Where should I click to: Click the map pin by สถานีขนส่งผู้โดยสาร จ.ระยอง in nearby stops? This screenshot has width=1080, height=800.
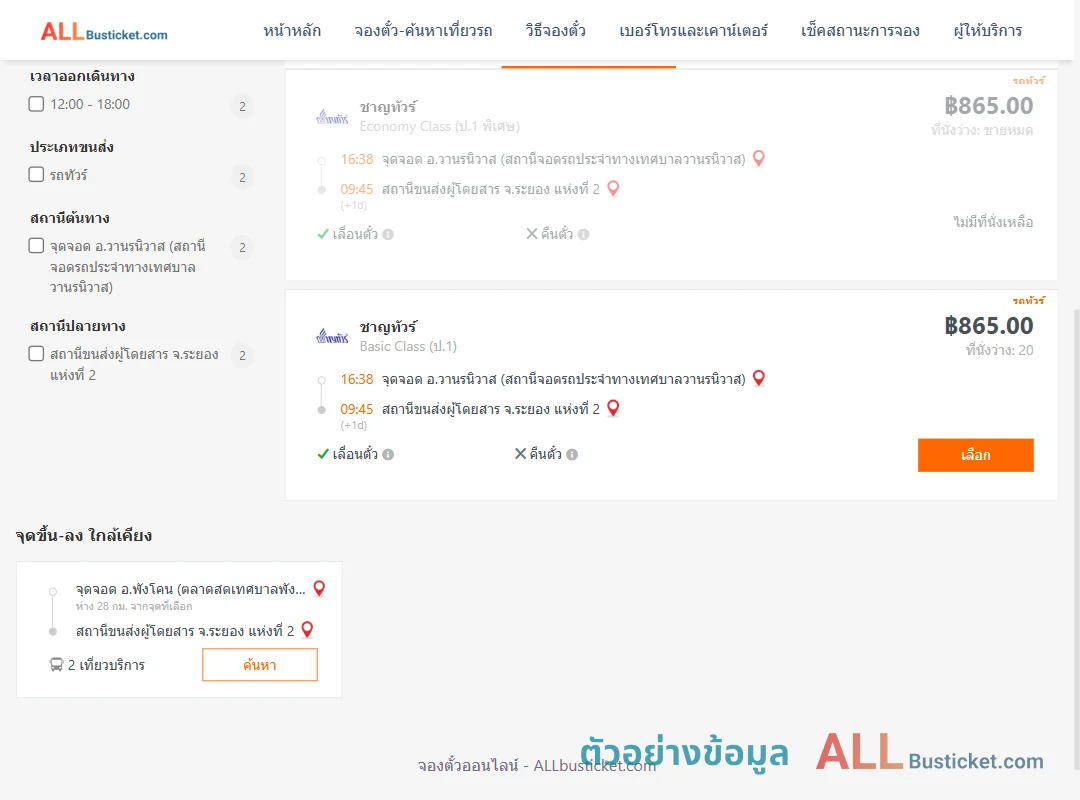308,630
